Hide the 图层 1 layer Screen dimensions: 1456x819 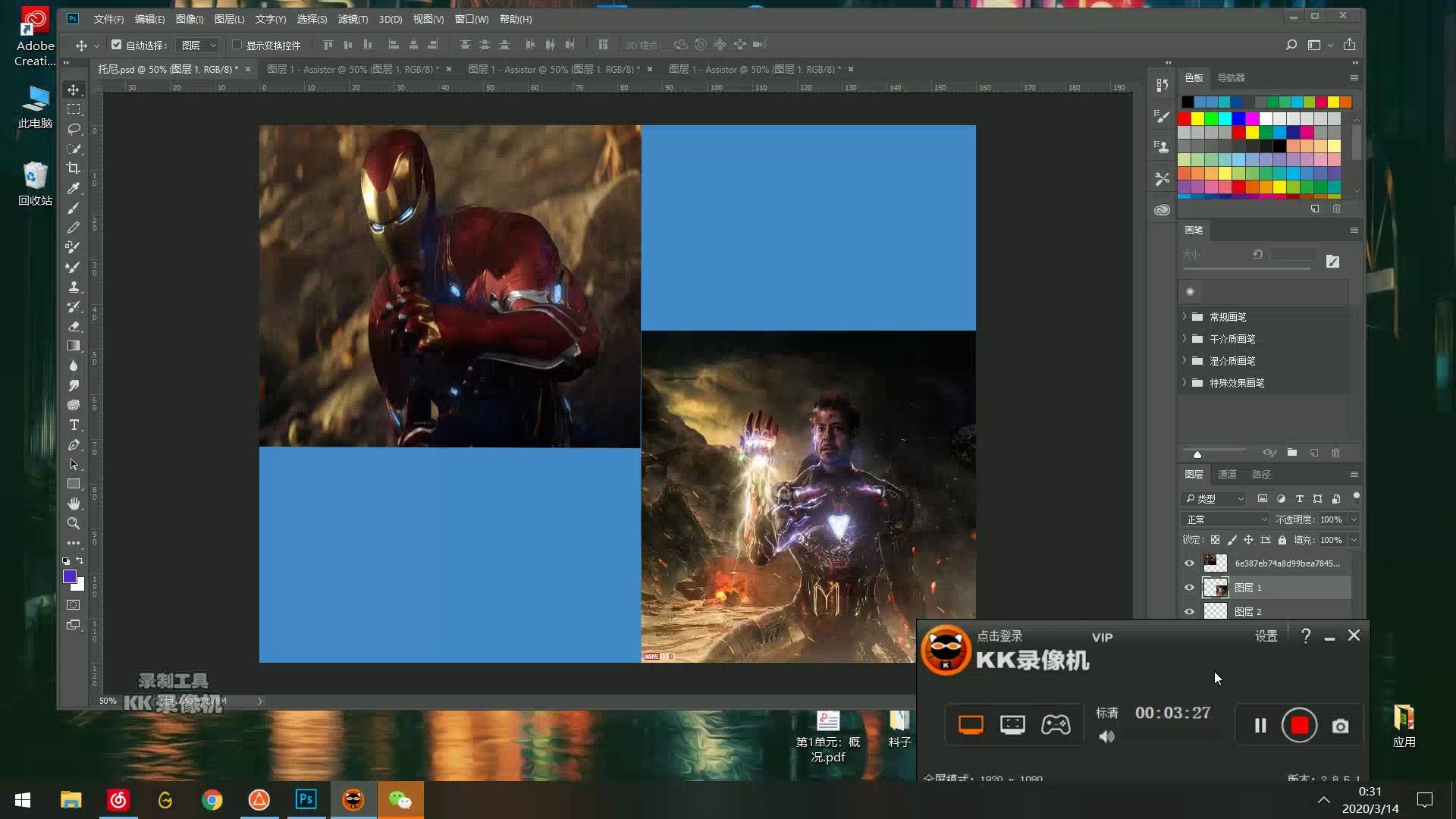[x=1189, y=587]
